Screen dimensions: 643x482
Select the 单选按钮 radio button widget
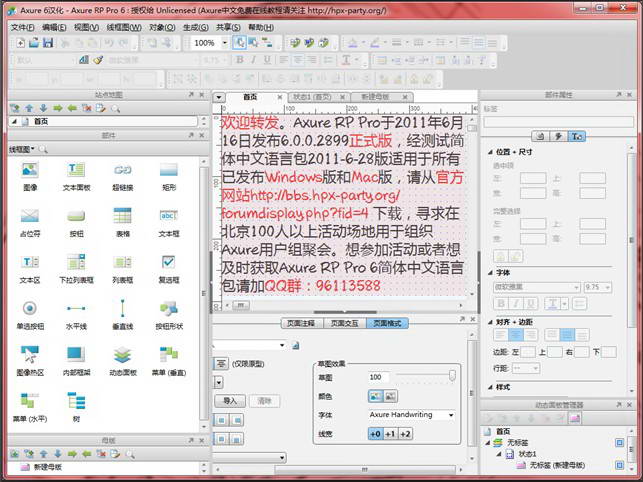30,315
